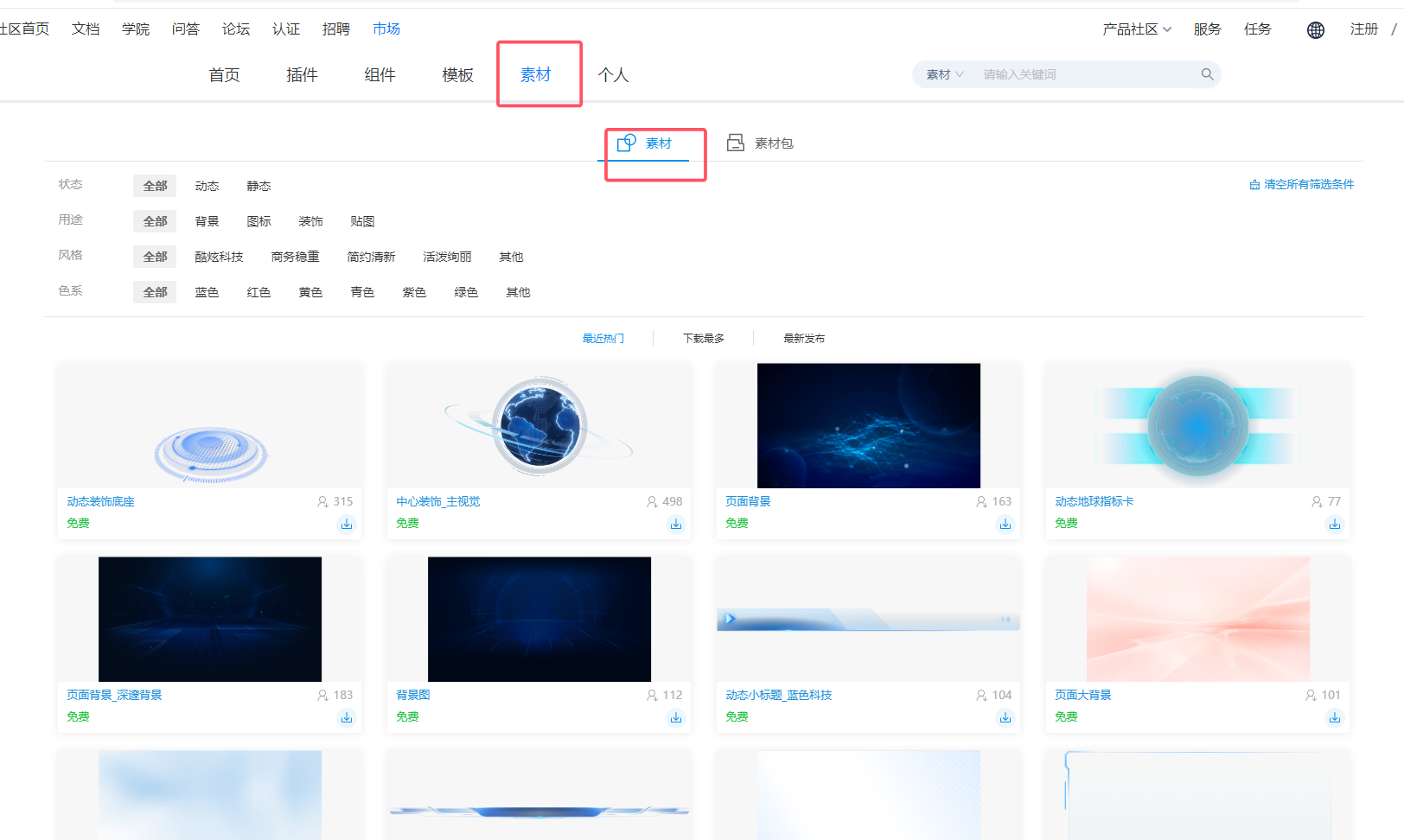The width and height of the screenshot is (1404, 840).
Task: Download the 中心装饰_主视觉 asset
Action: 675,524
